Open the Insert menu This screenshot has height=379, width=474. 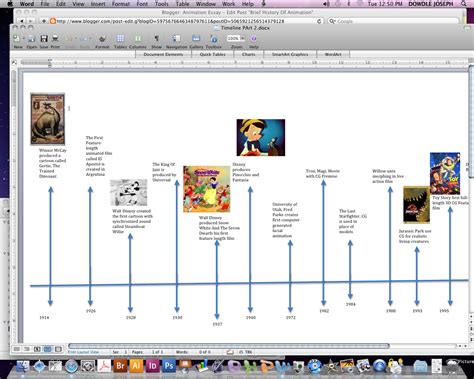coord(98,4)
